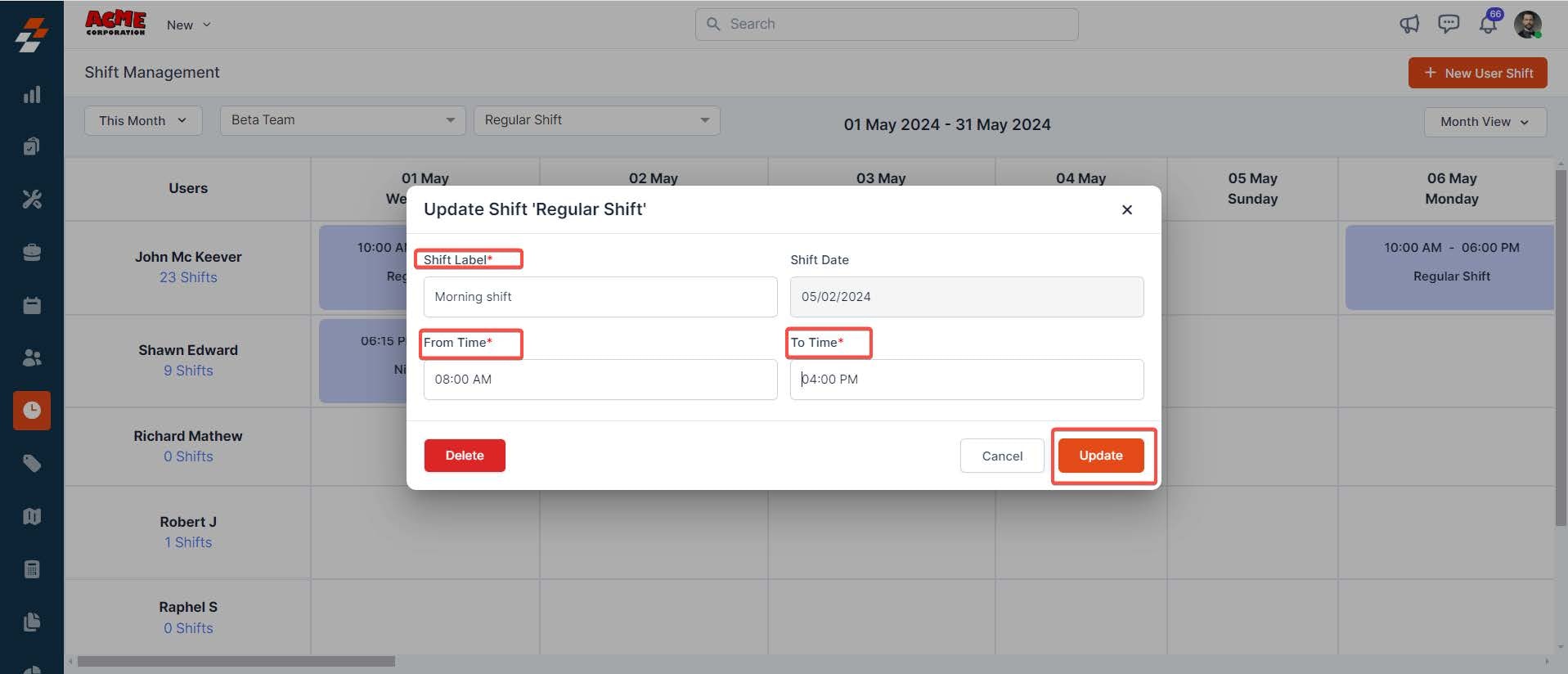This screenshot has width=1568, height=674.
Task: Click the Shift Label input field
Action: point(600,297)
